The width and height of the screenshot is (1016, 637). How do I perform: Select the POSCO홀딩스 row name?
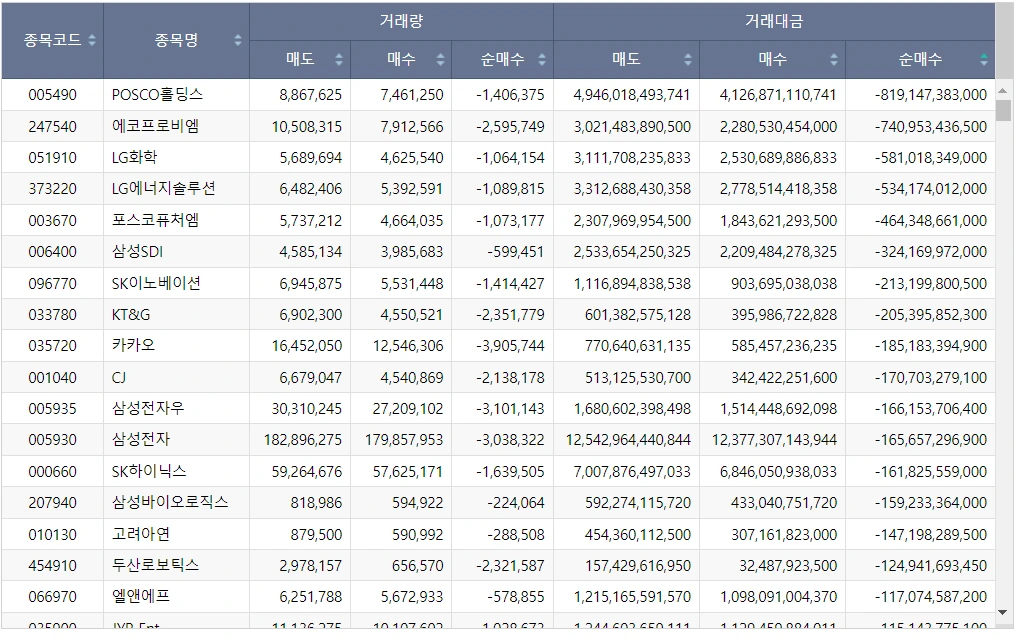(x=157, y=95)
